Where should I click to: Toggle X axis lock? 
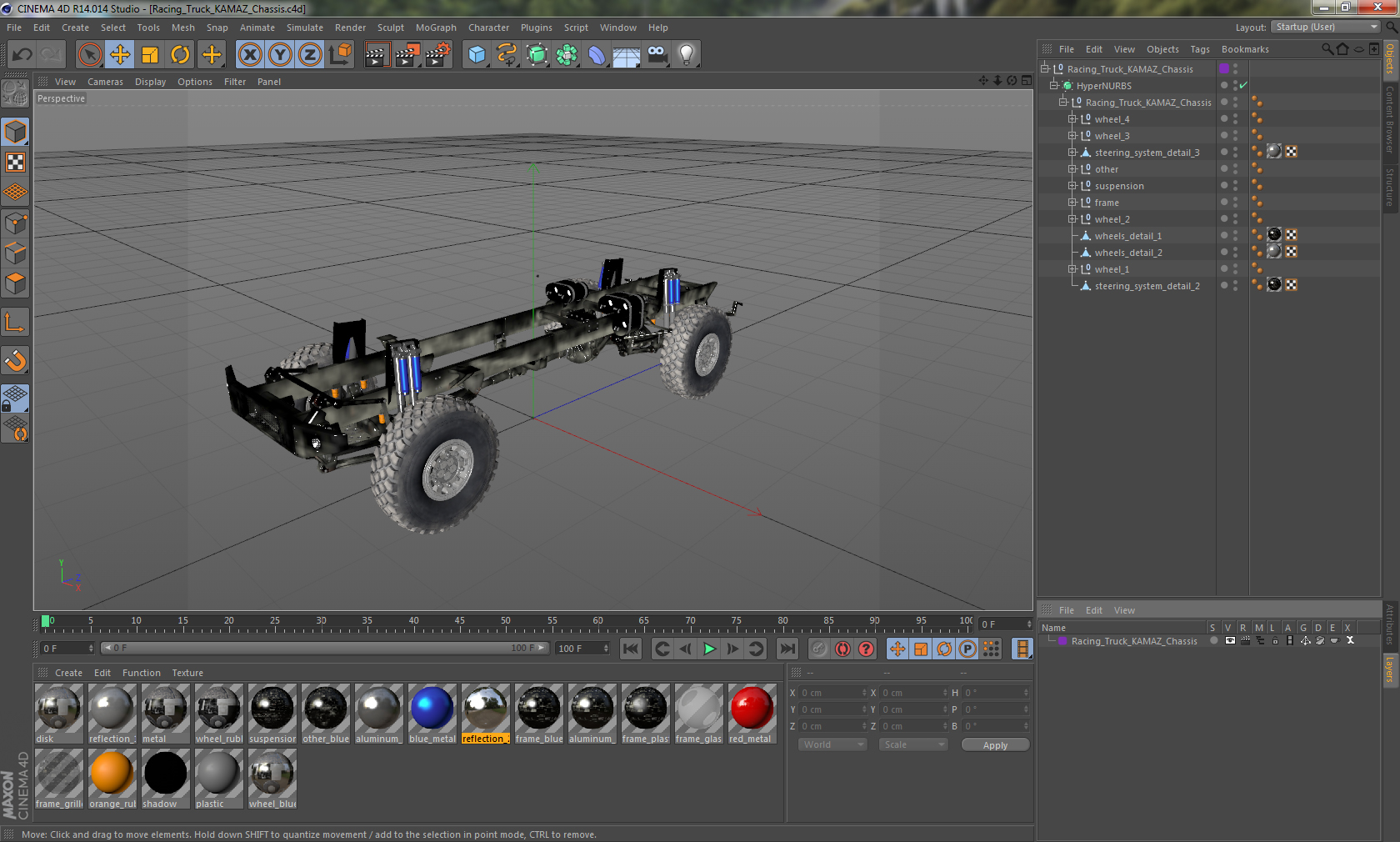[249, 55]
